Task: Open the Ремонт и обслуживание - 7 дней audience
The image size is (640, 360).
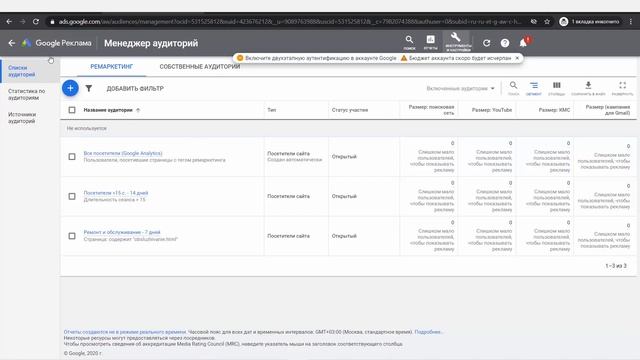Action: click(x=122, y=232)
